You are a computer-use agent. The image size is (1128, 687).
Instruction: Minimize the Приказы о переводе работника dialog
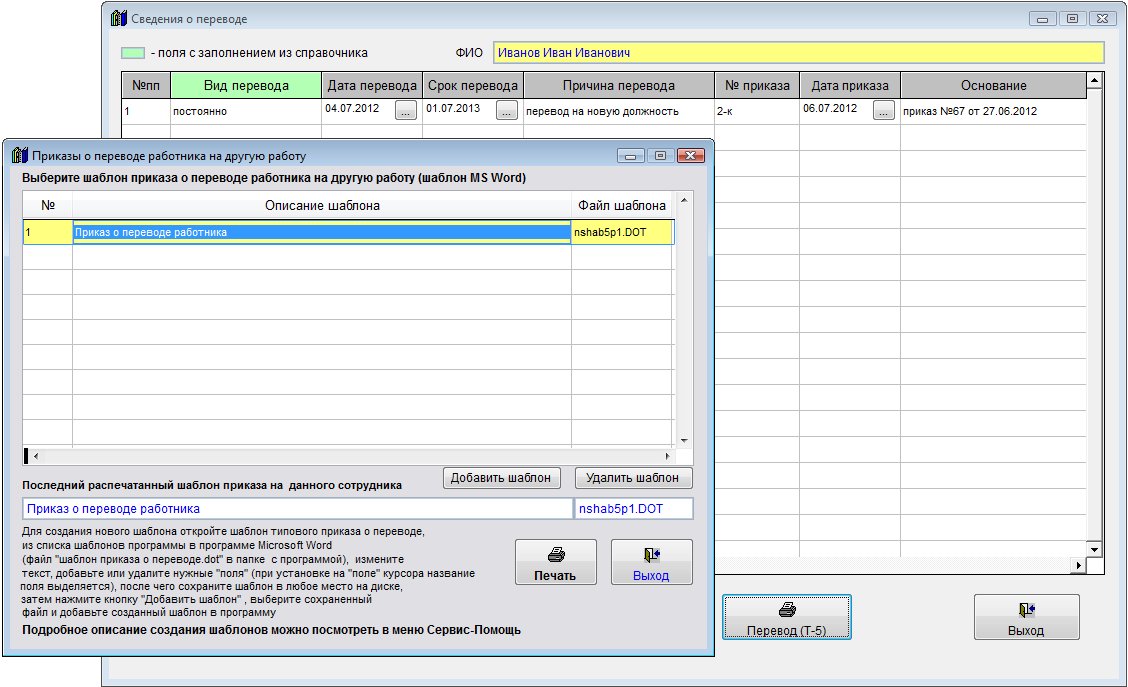[x=630, y=155]
